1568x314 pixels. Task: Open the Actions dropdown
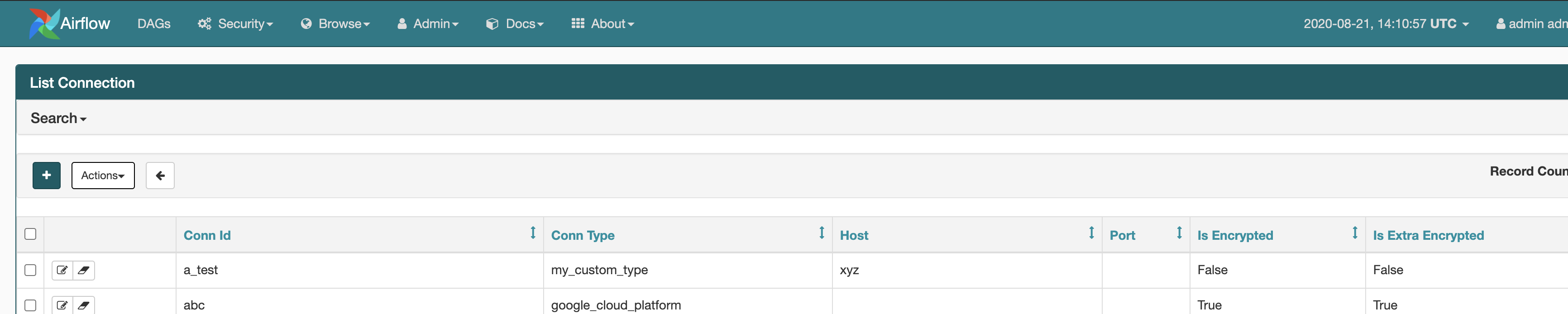[x=103, y=175]
